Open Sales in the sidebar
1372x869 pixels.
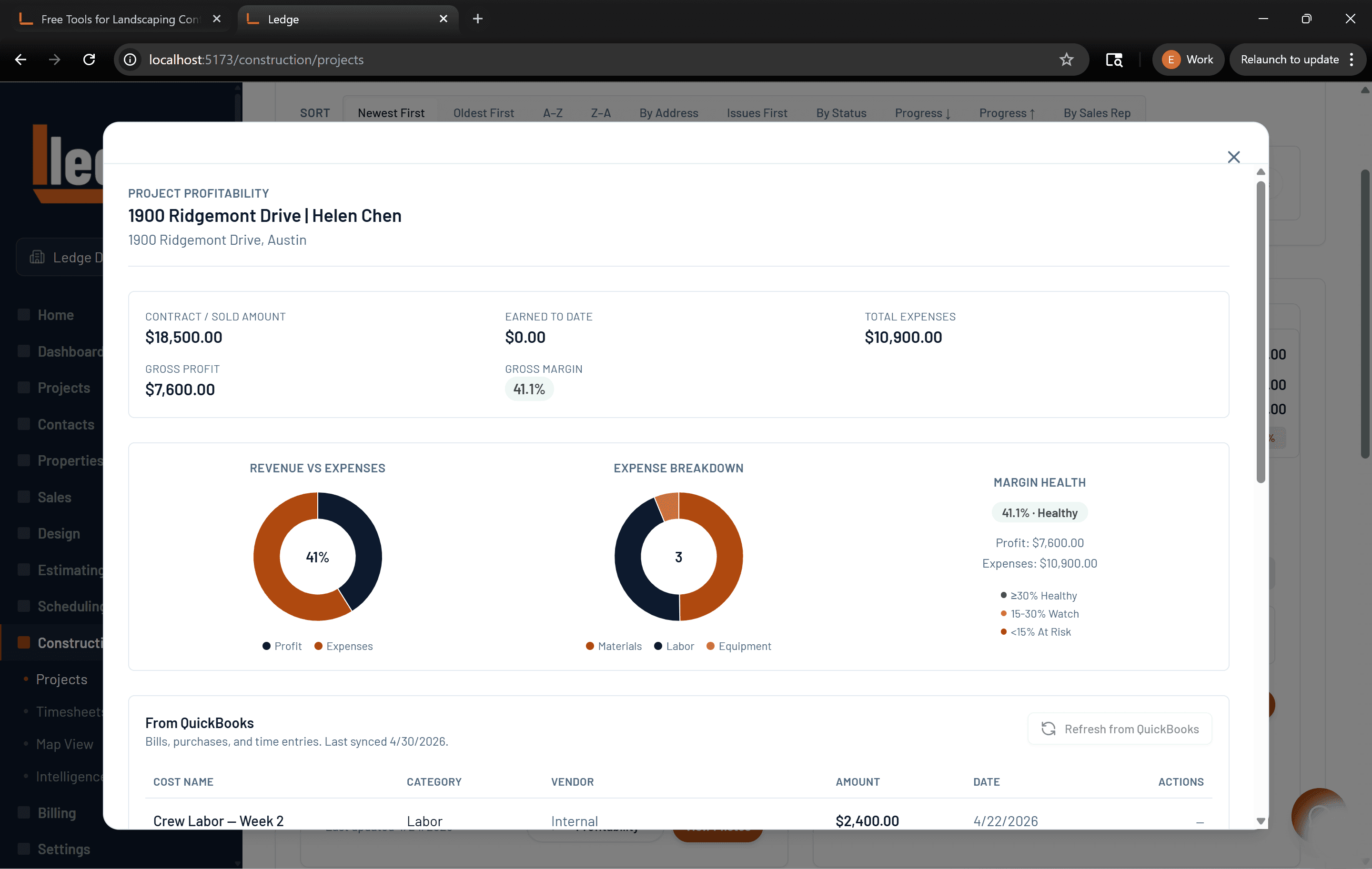[54, 497]
